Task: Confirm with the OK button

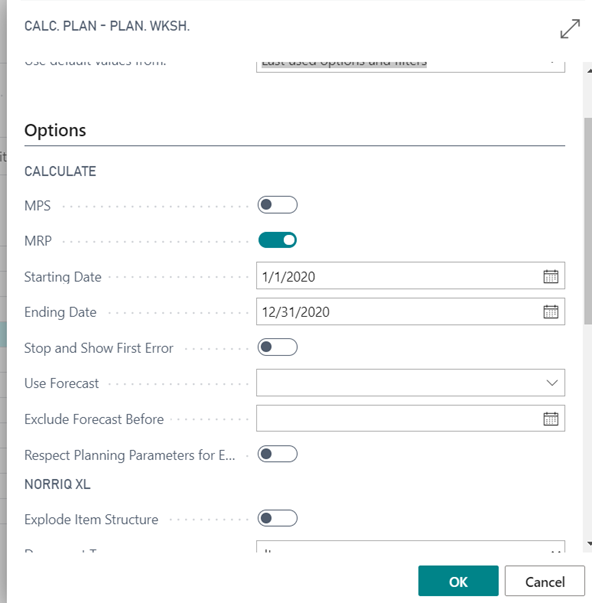Action: [x=458, y=581]
